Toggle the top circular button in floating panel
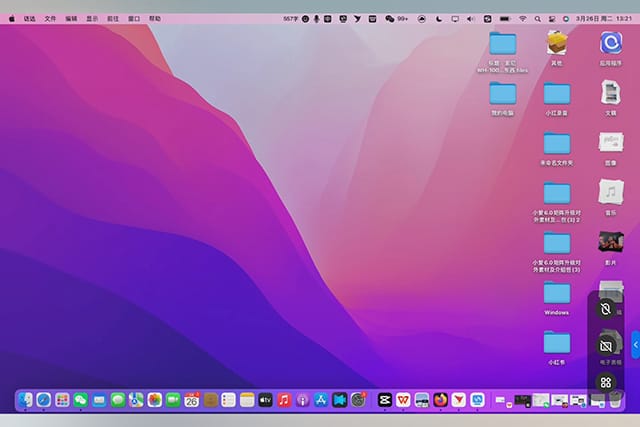This screenshot has width=640, height=427. pyautogui.click(x=605, y=310)
